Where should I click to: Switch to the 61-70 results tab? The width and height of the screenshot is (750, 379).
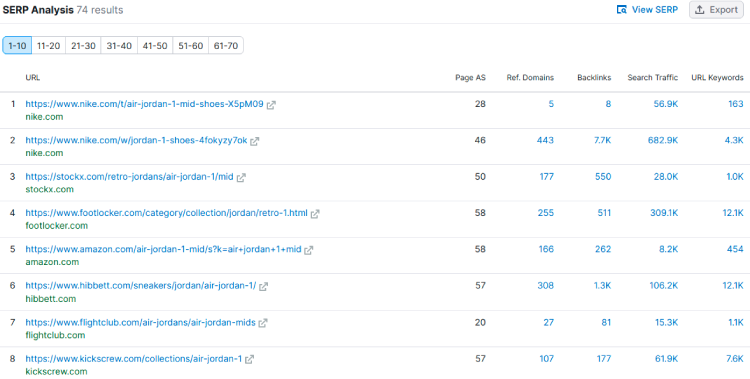[x=226, y=46]
